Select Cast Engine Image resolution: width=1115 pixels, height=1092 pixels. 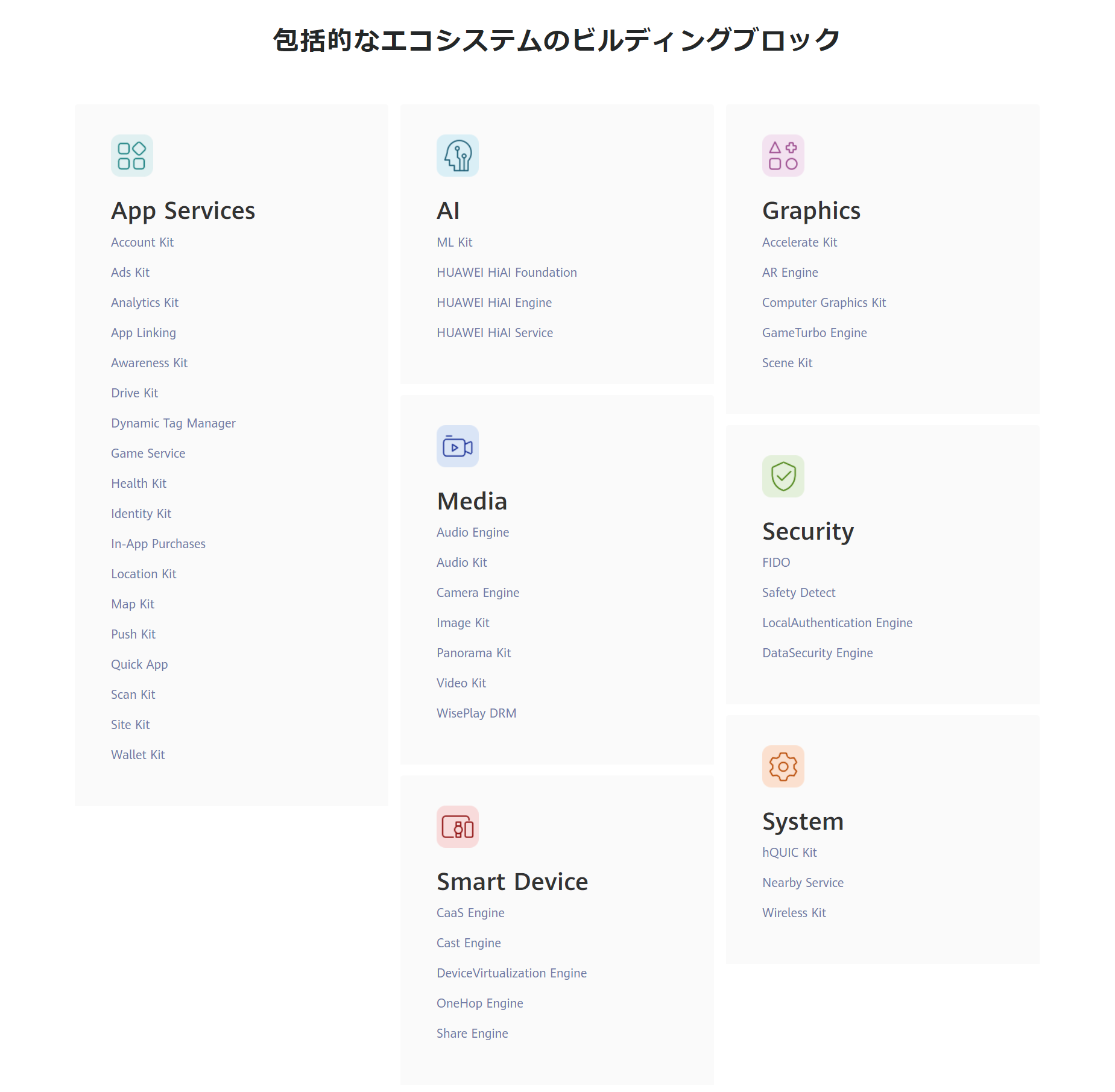click(x=469, y=943)
